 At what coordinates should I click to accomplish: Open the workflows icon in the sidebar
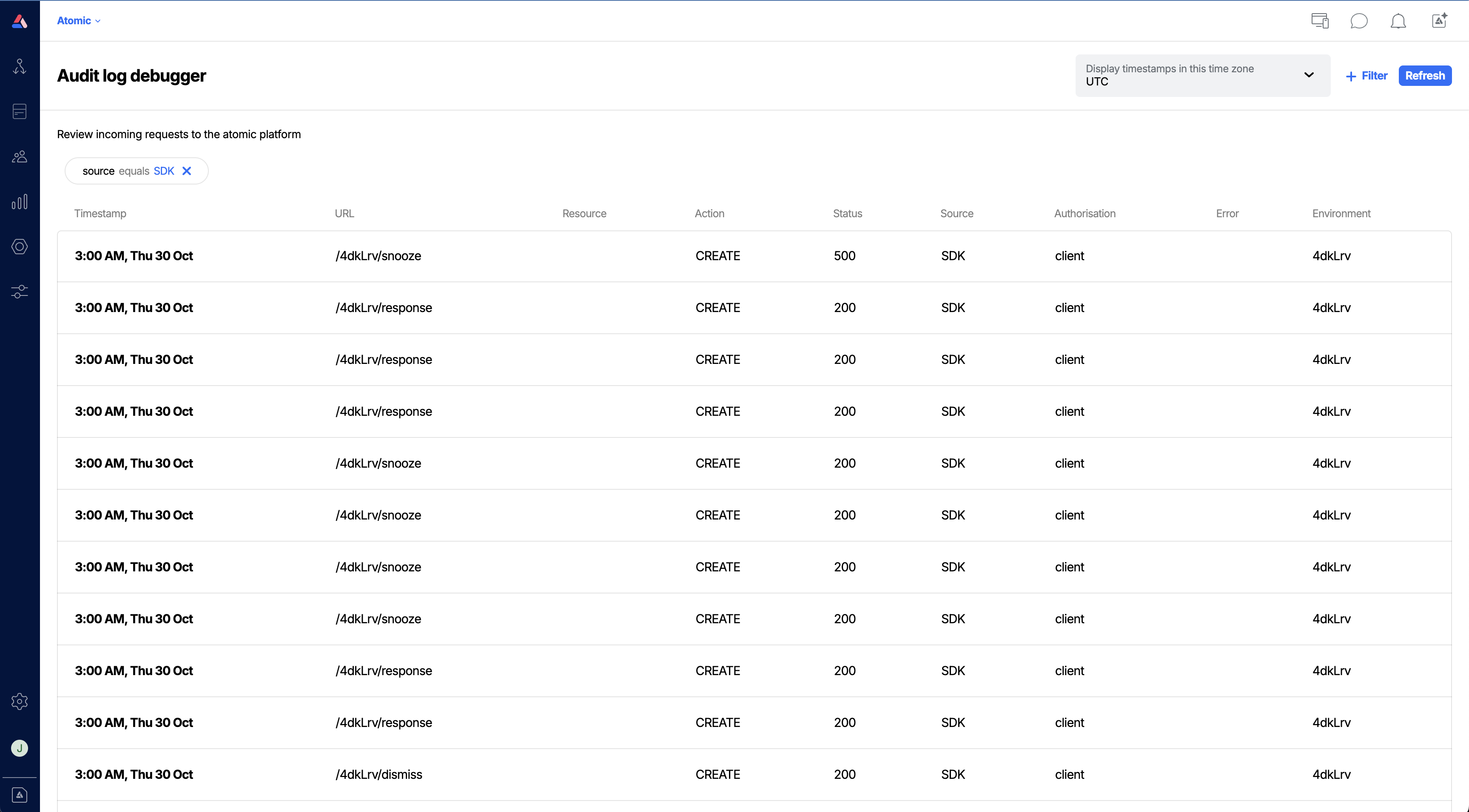(x=20, y=66)
